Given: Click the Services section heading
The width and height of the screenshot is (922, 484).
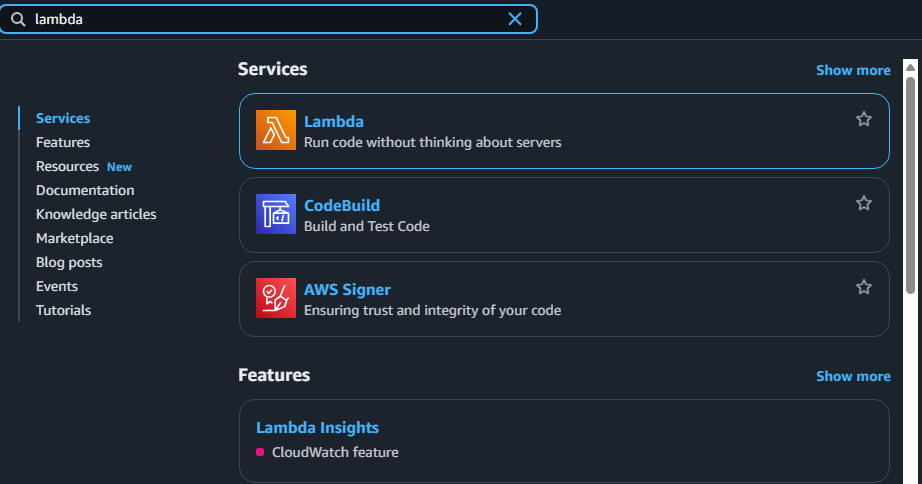Looking at the screenshot, I should tap(273, 69).
